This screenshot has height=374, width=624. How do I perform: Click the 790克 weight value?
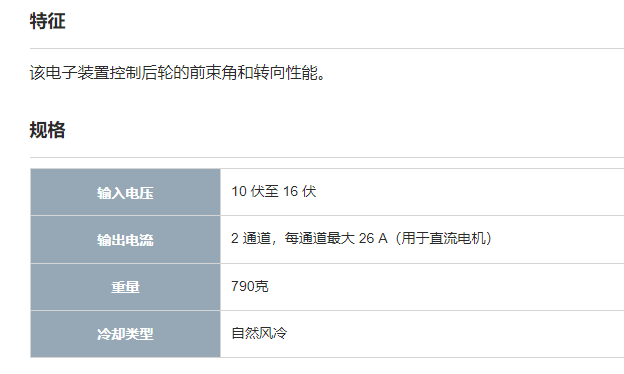250,286
